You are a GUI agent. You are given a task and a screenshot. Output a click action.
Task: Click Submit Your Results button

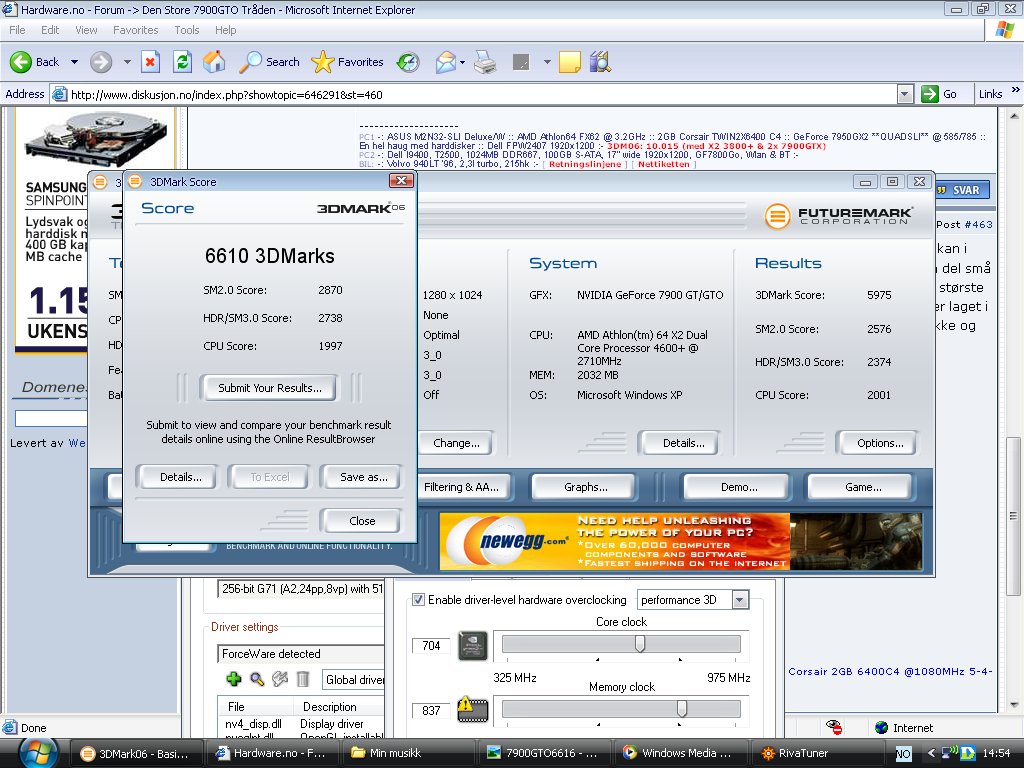(270, 388)
